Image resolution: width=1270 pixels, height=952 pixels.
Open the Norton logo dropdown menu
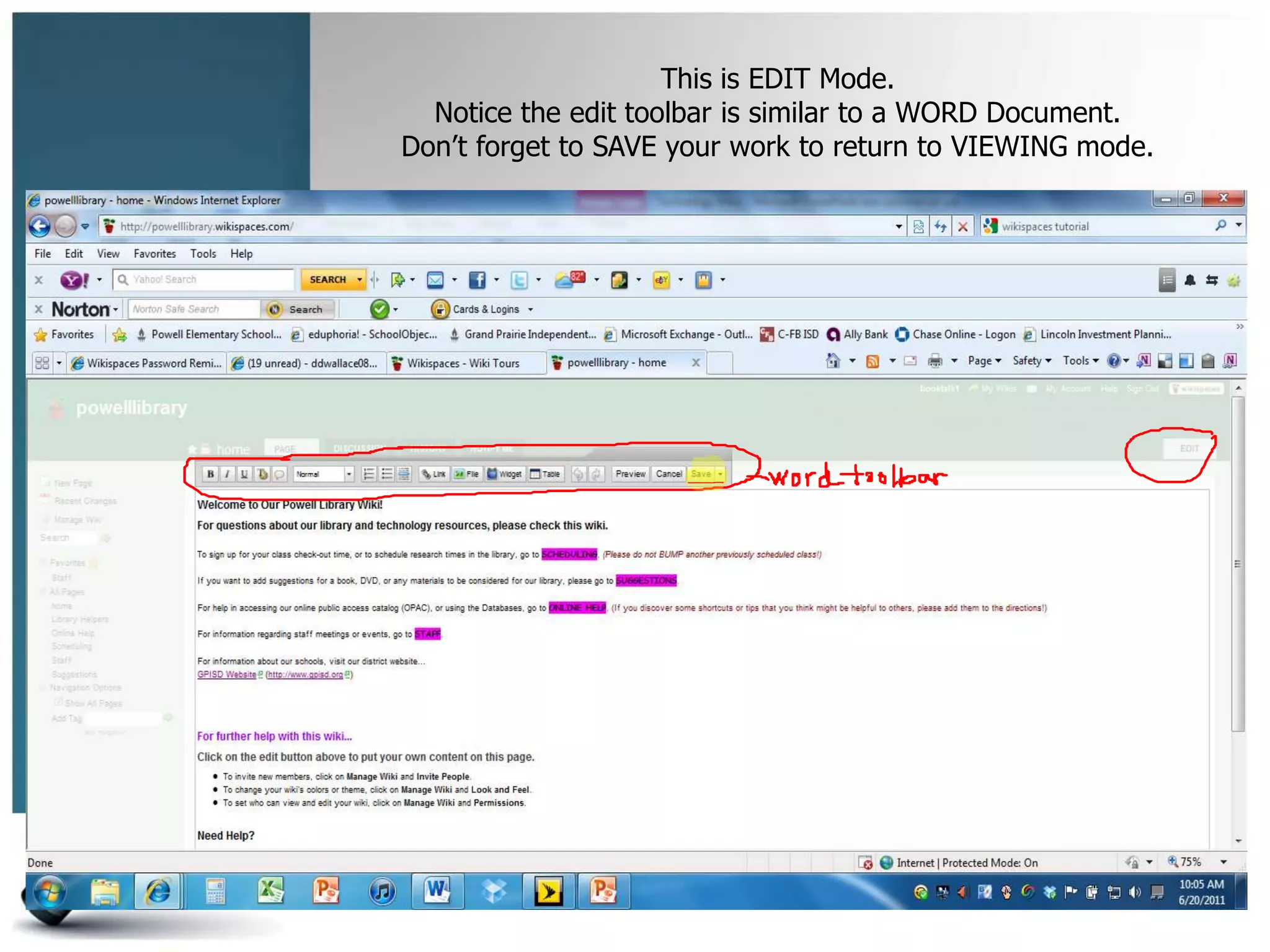pyautogui.click(x=85, y=309)
